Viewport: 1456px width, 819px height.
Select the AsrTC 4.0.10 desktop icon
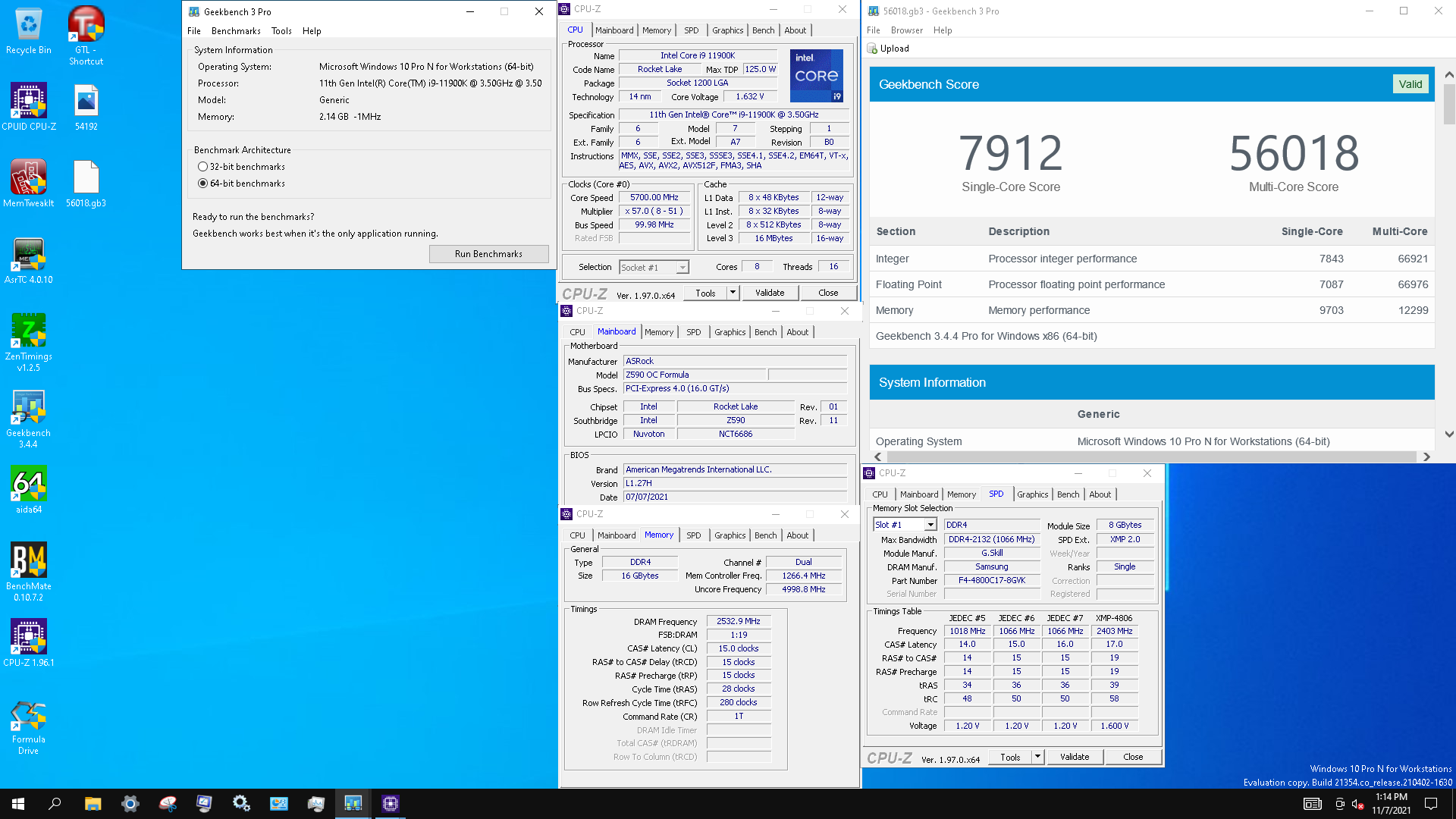[x=29, y=261]
